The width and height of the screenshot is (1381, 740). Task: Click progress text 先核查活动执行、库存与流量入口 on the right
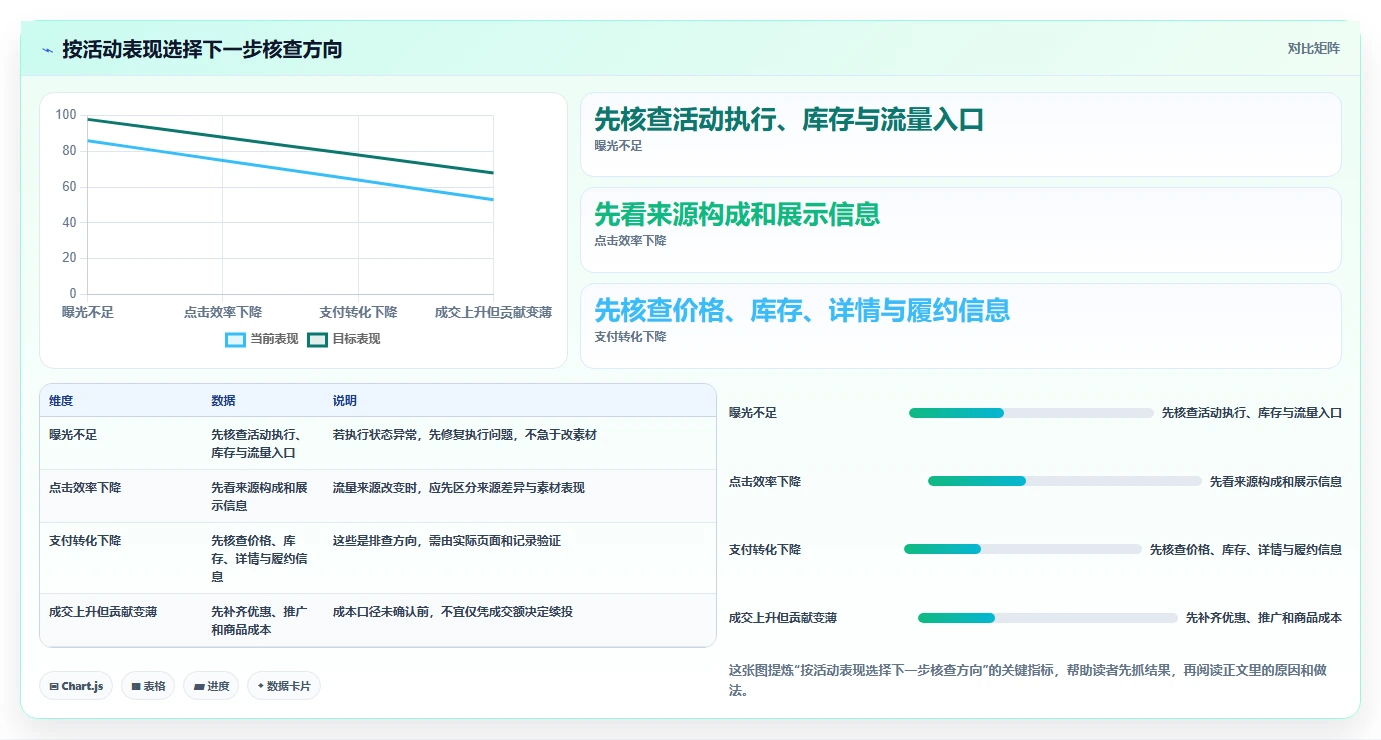tap(1252, 413)
